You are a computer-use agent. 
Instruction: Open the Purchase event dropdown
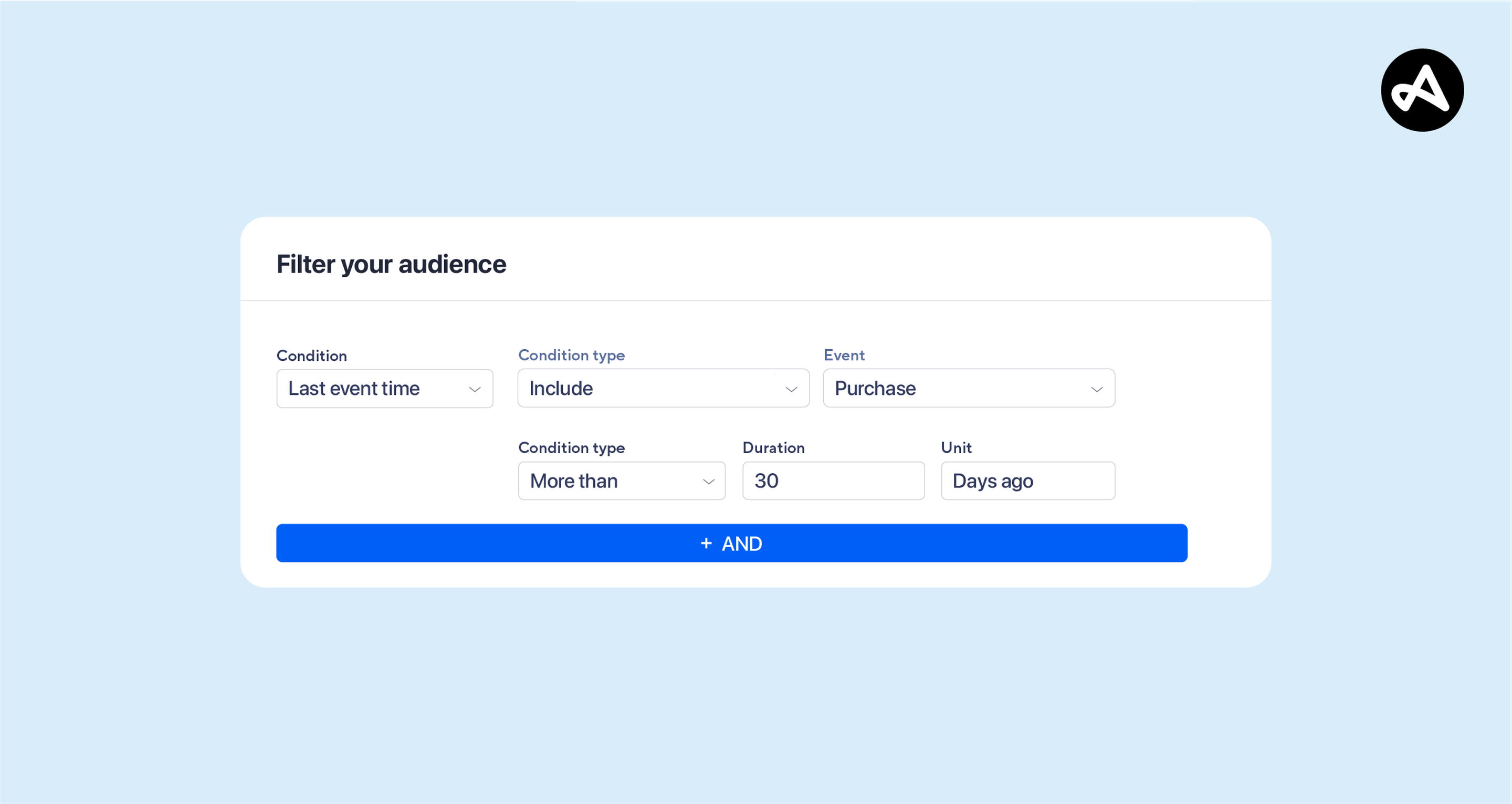pos(968,388)
